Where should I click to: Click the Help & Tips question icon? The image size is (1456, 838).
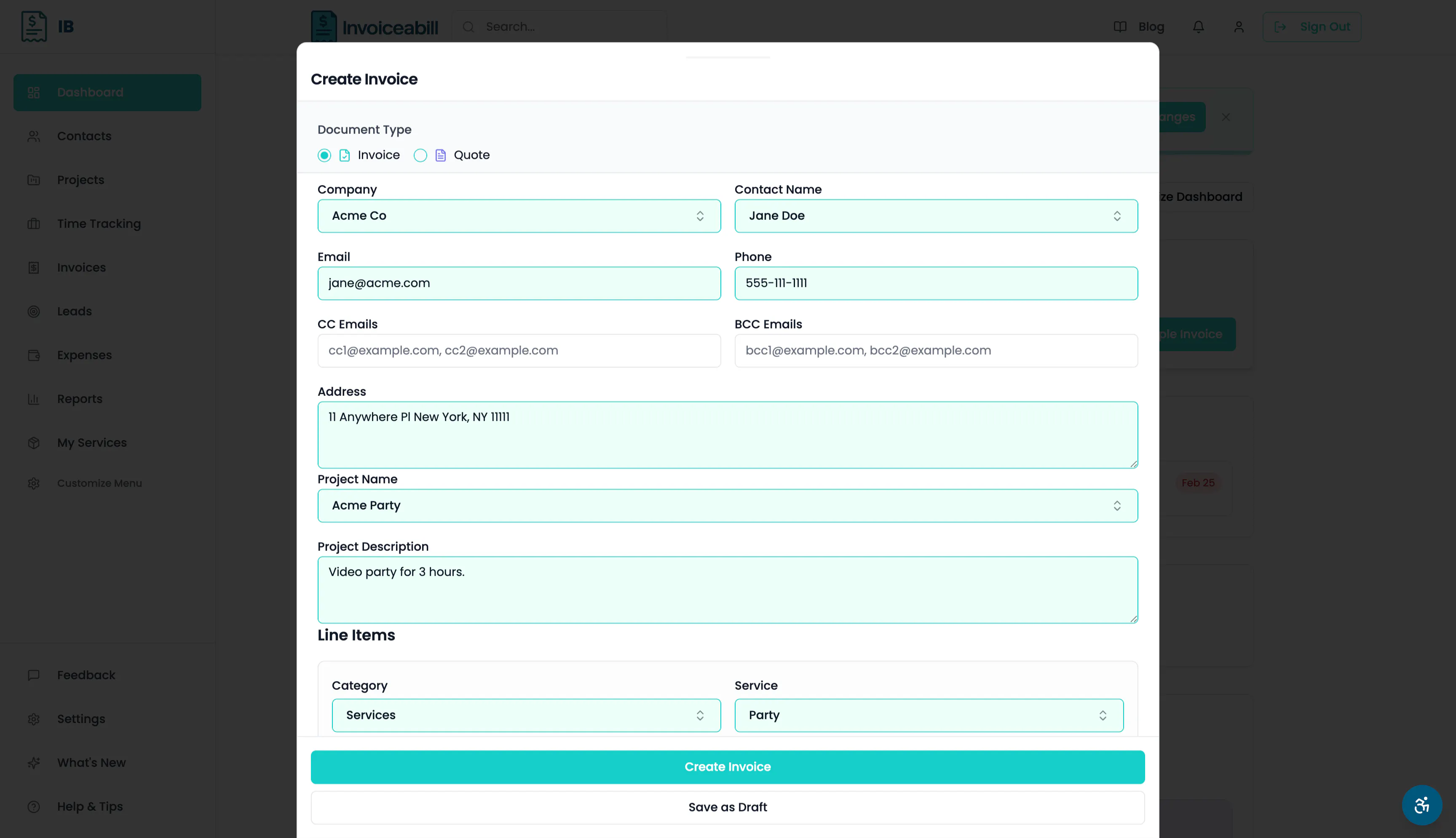point(34,807)
